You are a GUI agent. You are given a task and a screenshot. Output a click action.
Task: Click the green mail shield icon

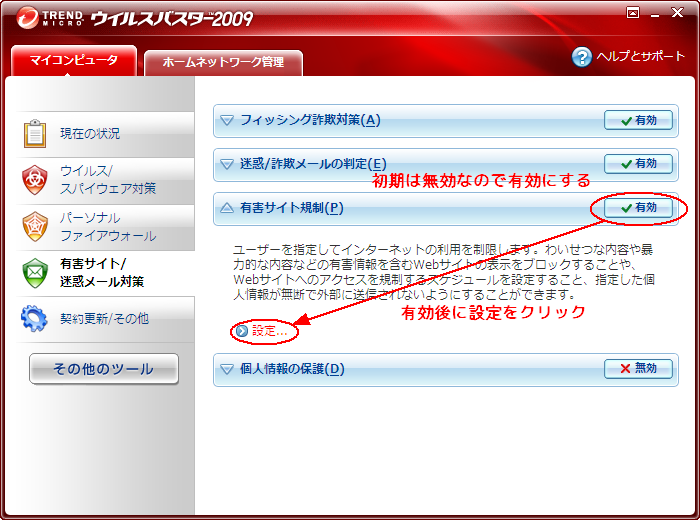tap(35, 273)
